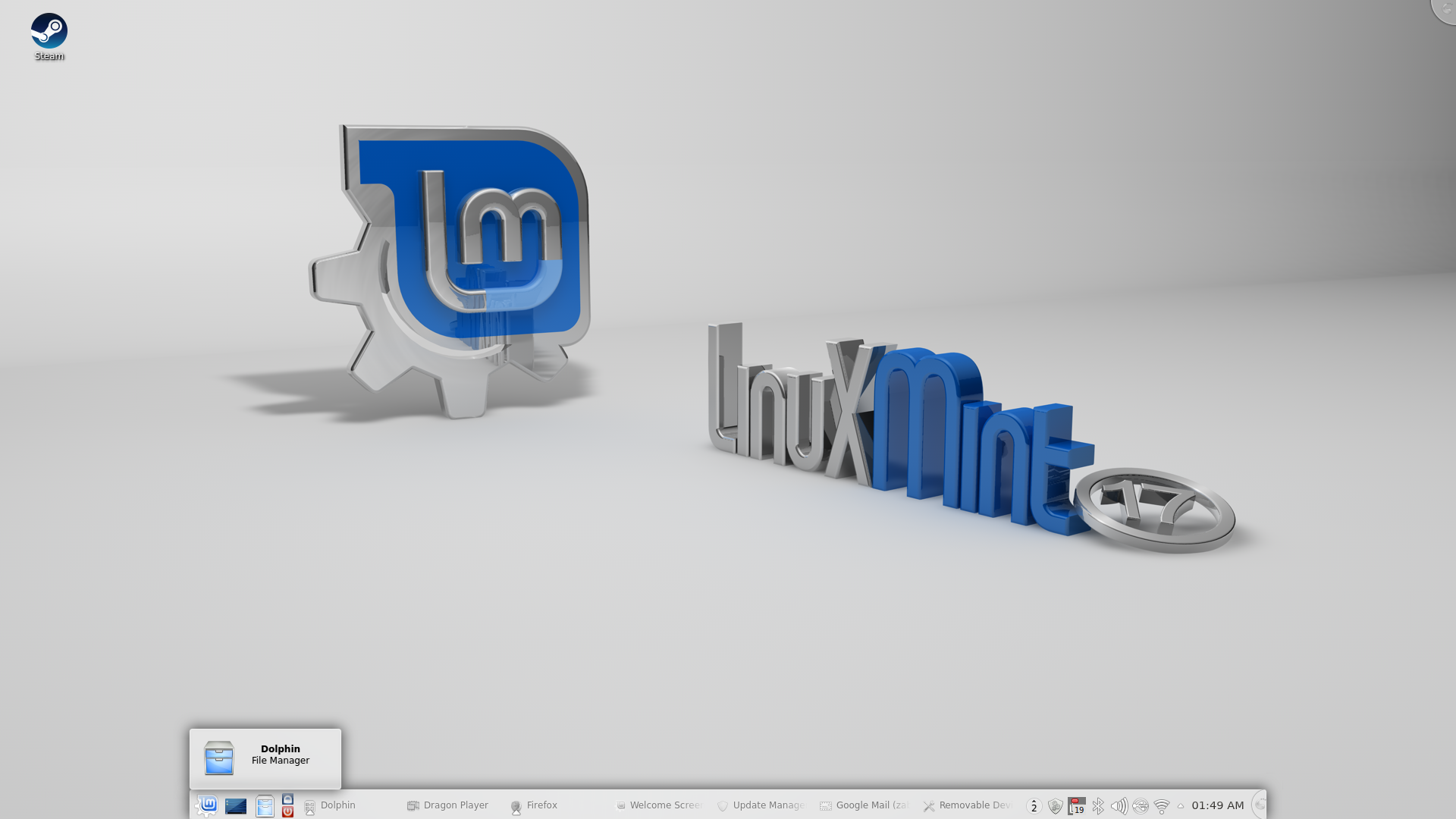
Task: Open the Bluetooth tray icon
Action: 1098,806
